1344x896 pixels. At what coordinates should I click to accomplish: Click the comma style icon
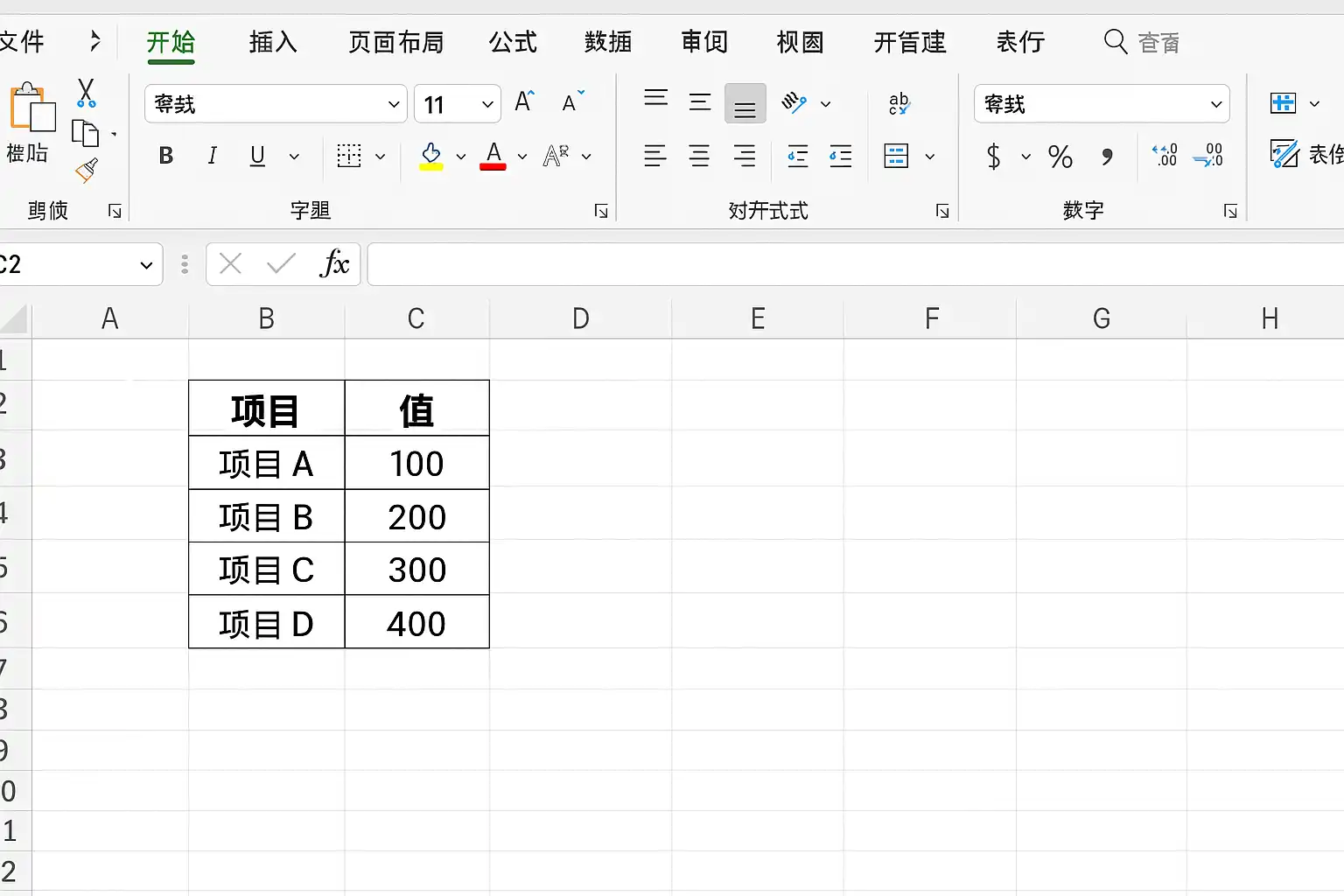point(1107,157)
